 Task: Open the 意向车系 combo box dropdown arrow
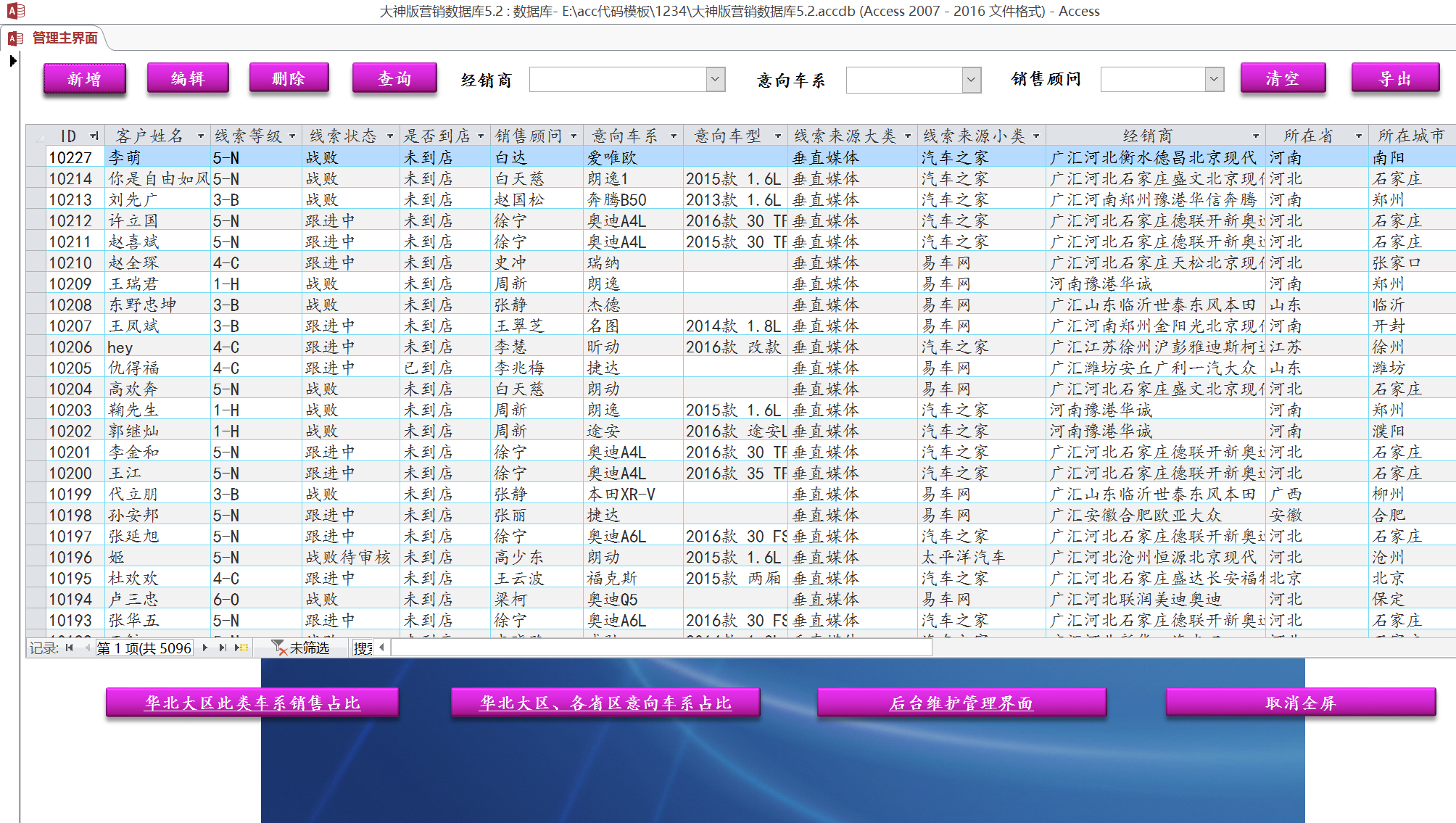pyautogui.click(x=972, y=79)
